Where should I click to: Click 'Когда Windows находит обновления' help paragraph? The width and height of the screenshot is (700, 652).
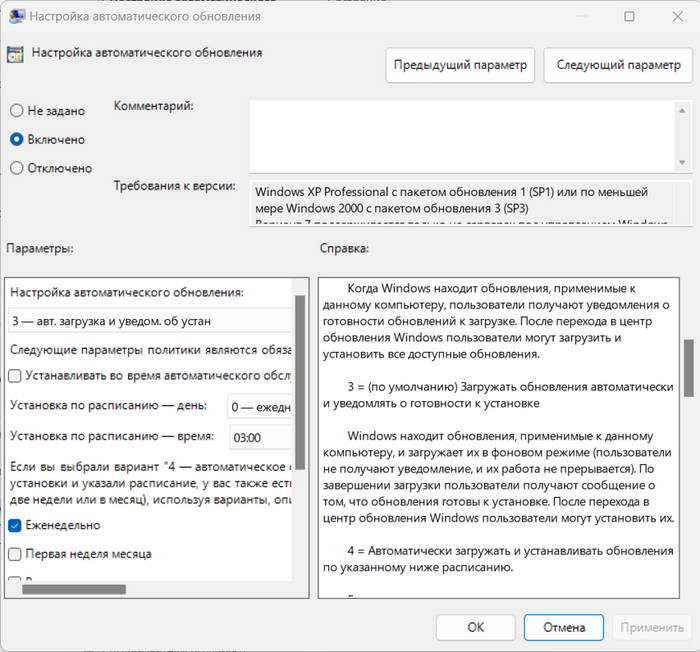(x=496, y=321)
